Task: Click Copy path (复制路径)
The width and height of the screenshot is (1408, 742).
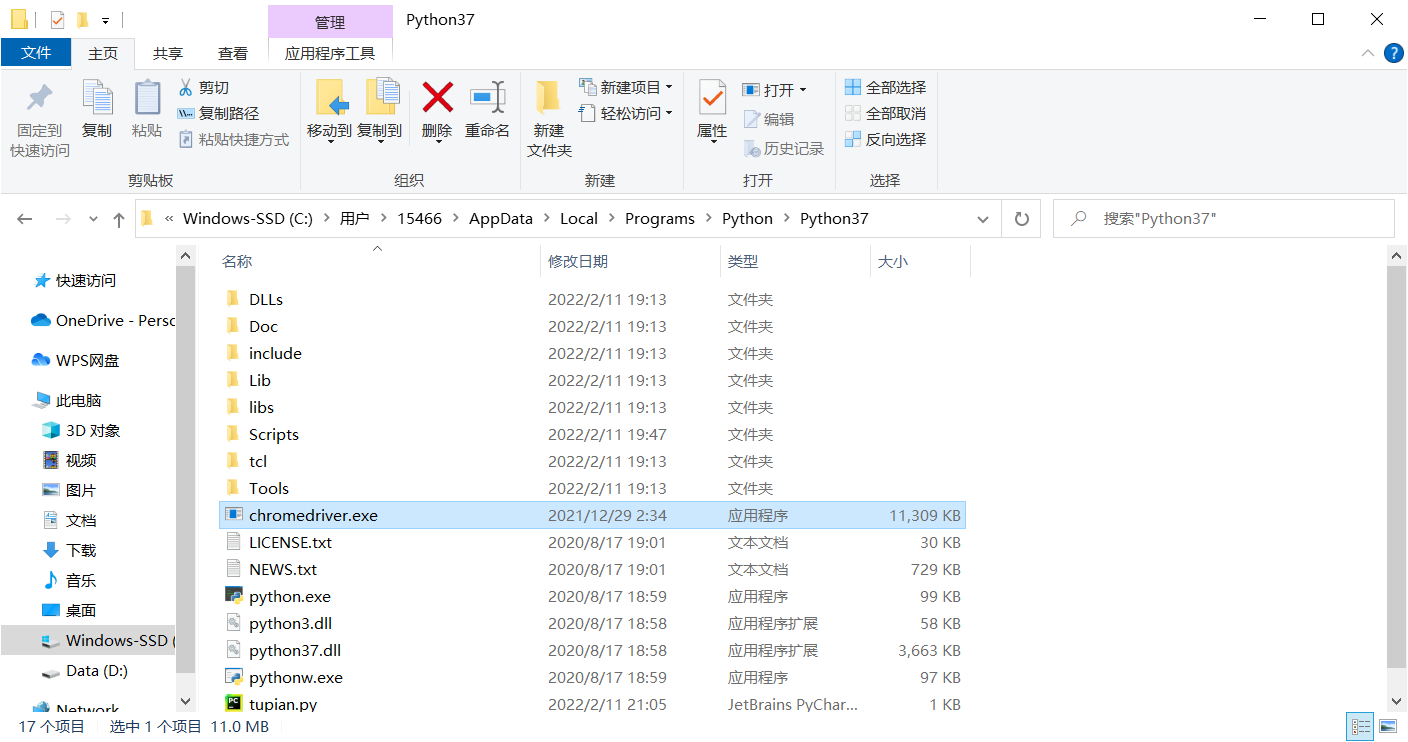Action: (x=218, y=113)
